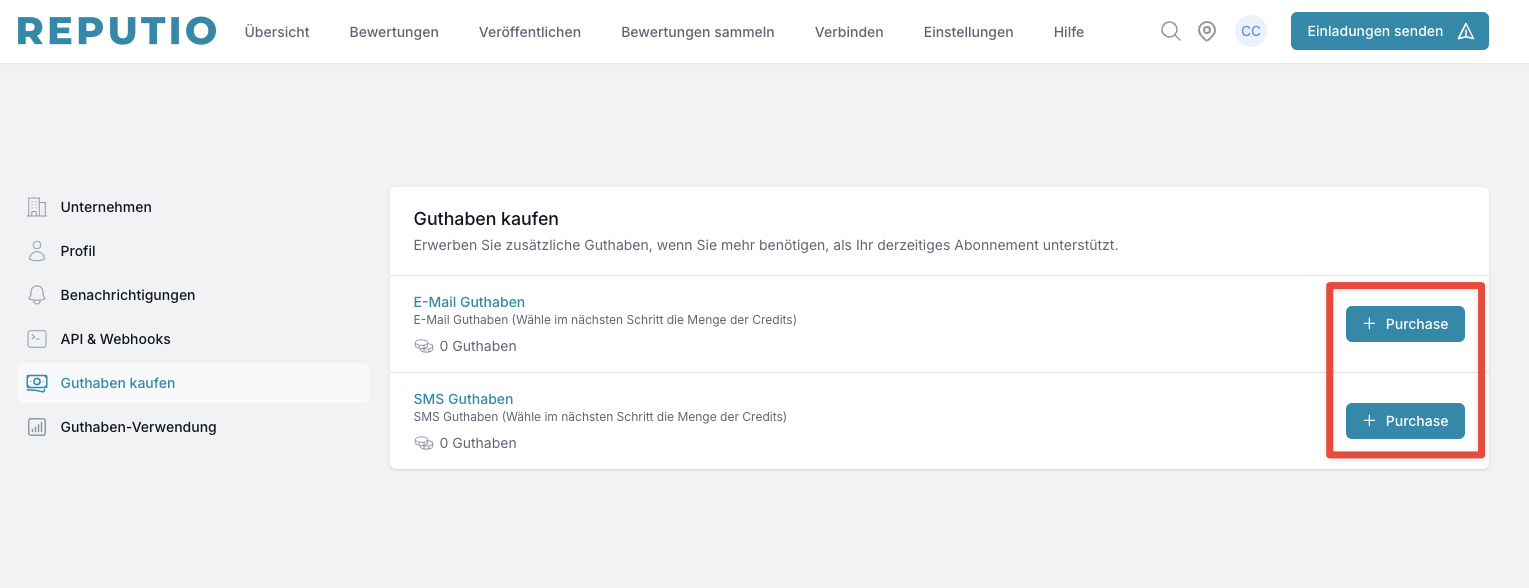
Task: Select Veröffentlichen in the top navigation
Action: coord(530,32)
